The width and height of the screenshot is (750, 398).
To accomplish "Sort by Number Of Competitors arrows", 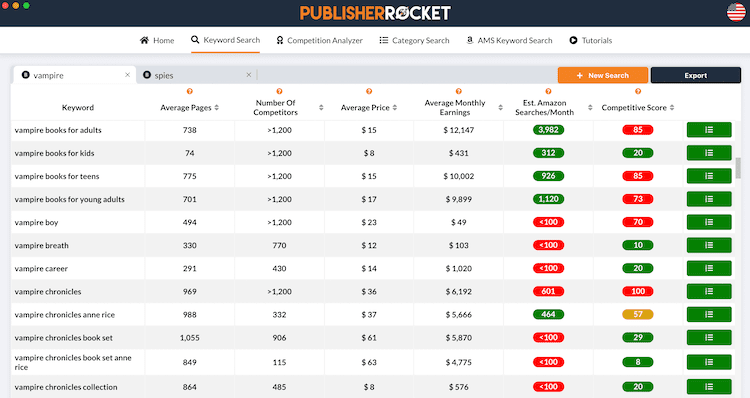I will (x=321, y=108).
